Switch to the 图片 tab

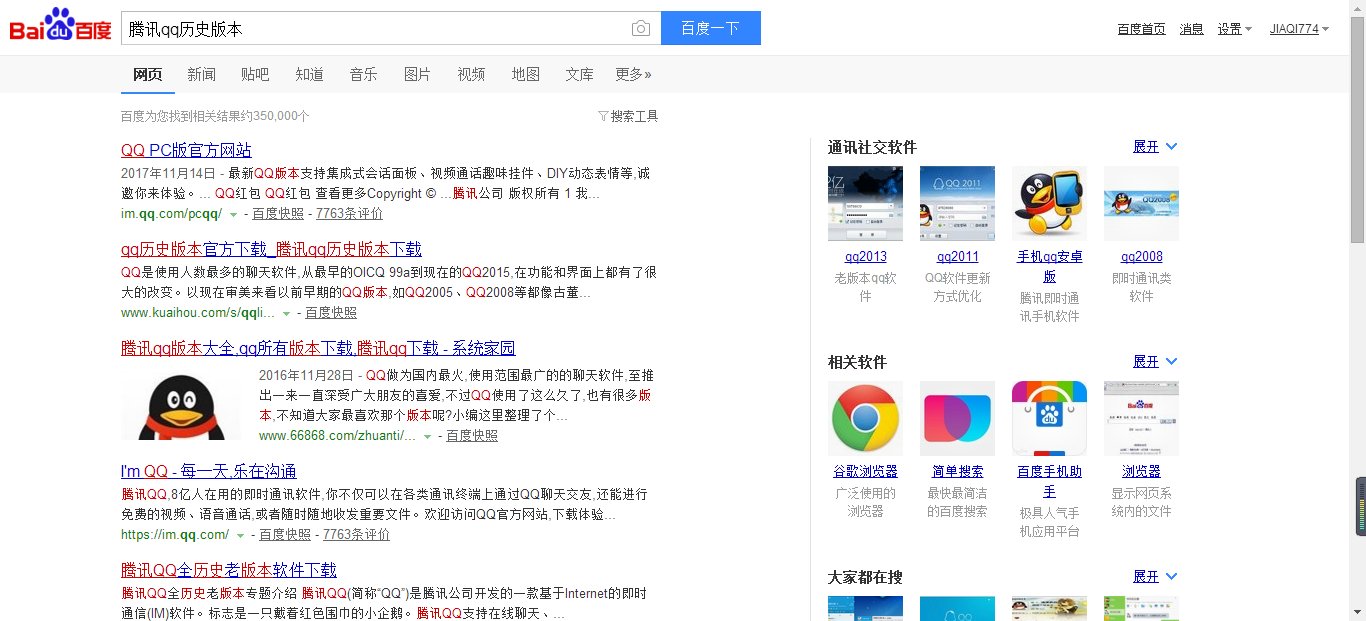click(x=417, y=73)
